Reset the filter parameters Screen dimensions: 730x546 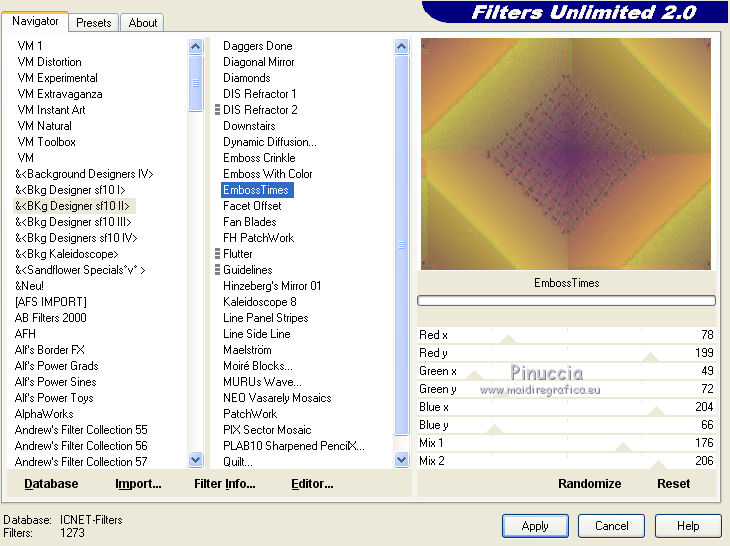coord(673,484)
